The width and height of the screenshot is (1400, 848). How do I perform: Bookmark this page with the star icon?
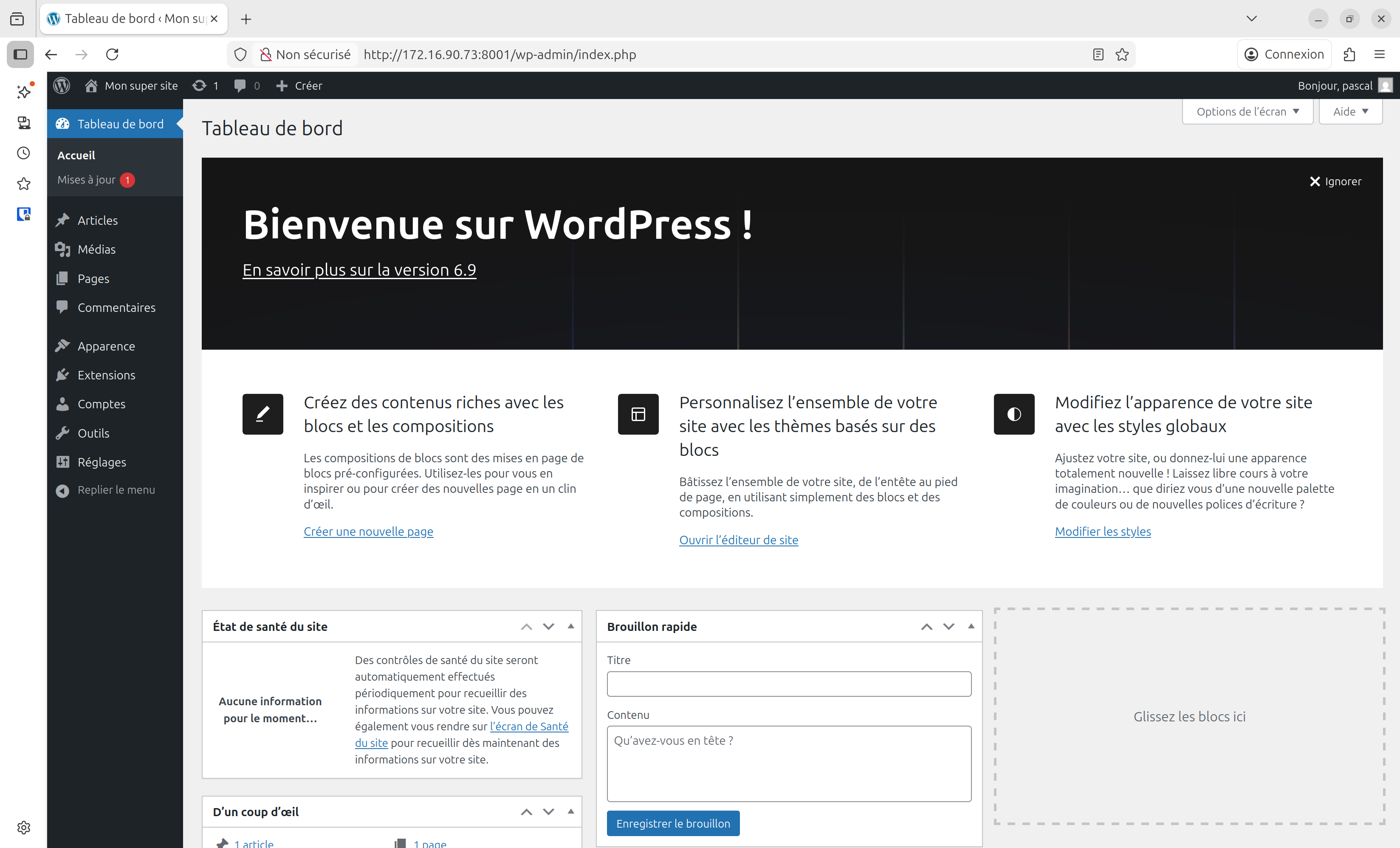click(x=1122, y=54)
